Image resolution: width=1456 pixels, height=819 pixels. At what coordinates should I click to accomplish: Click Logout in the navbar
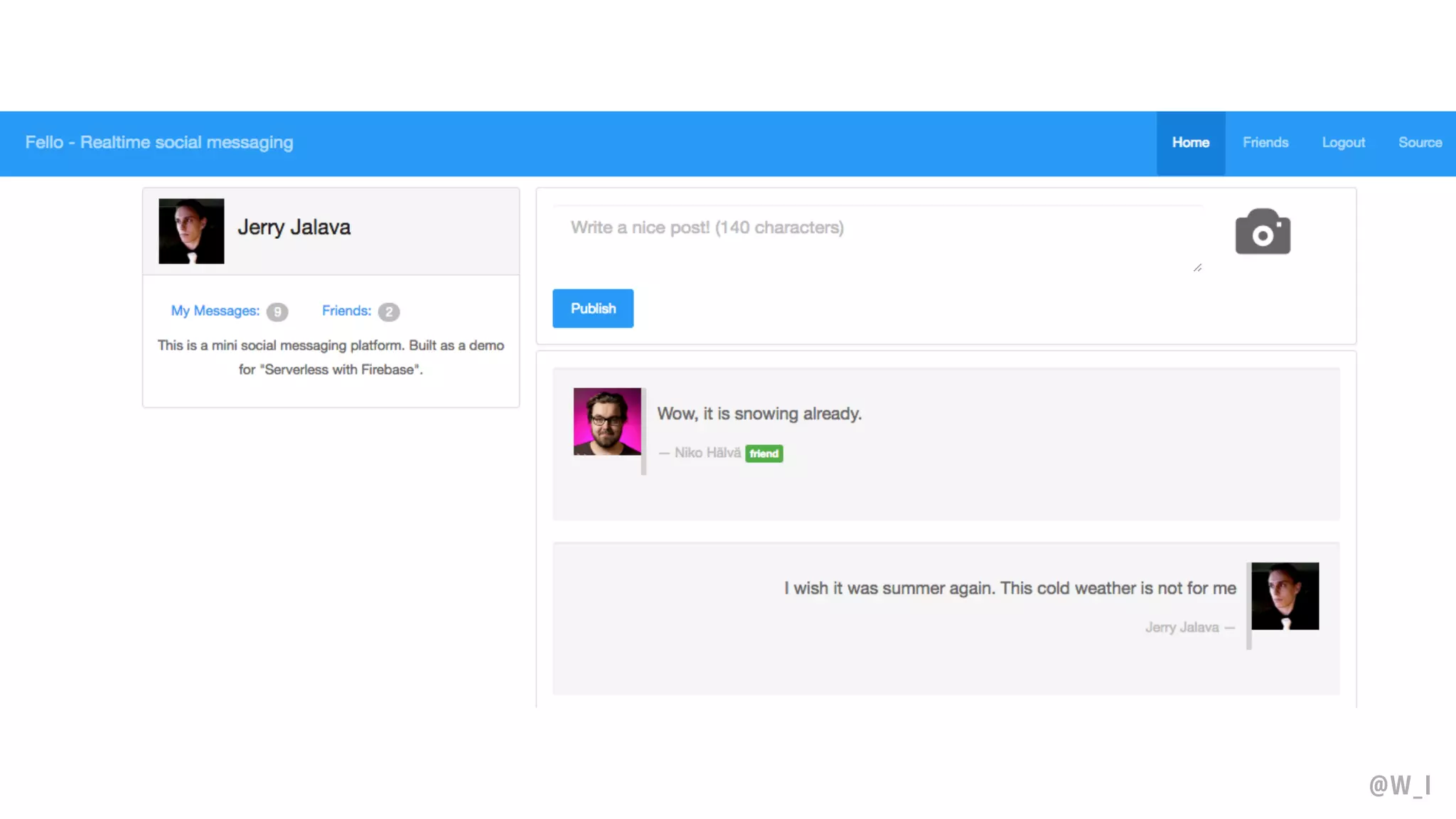point(1343,143)
